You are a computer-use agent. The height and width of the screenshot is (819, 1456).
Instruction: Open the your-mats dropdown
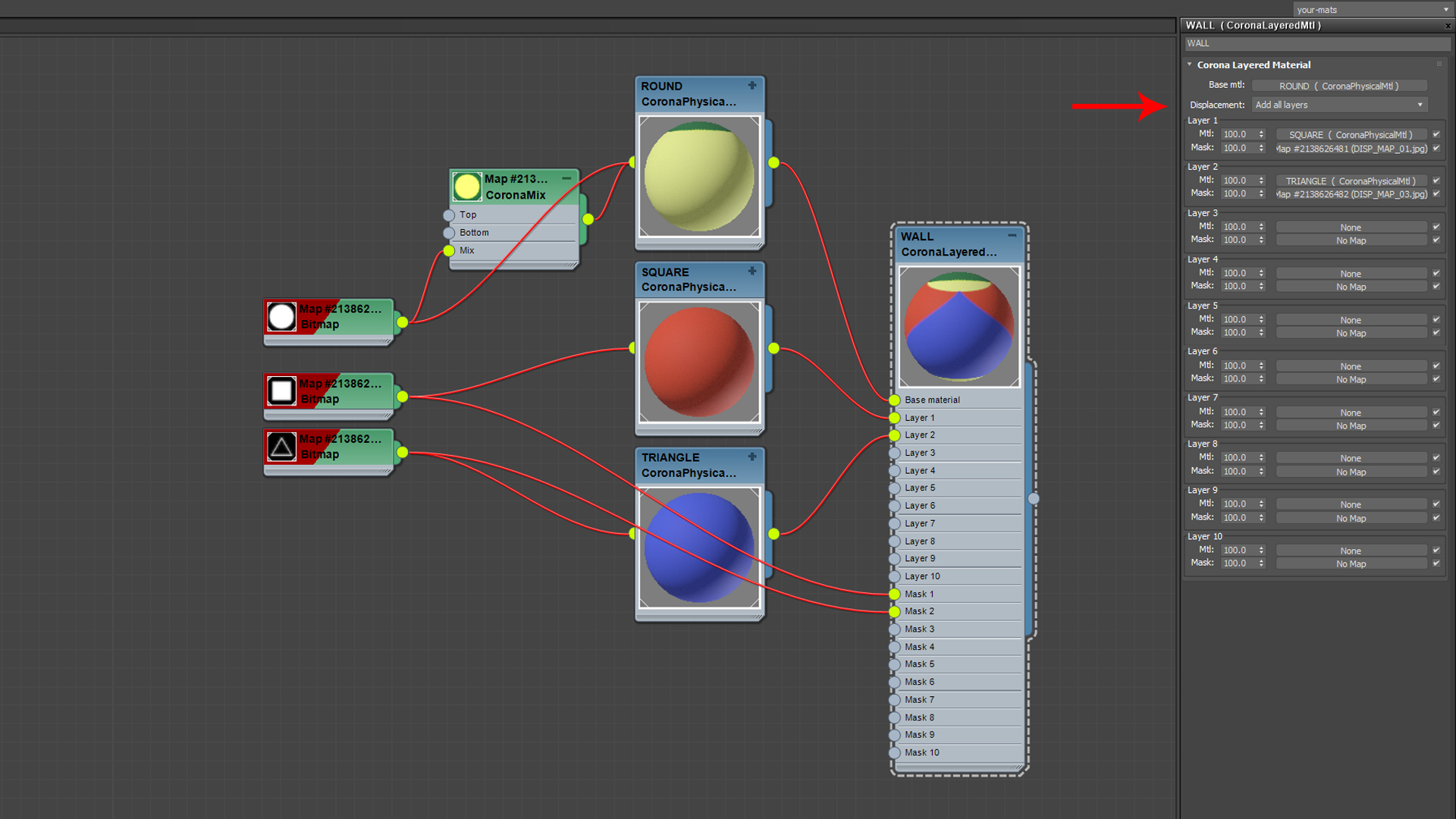click(1373, 9)
